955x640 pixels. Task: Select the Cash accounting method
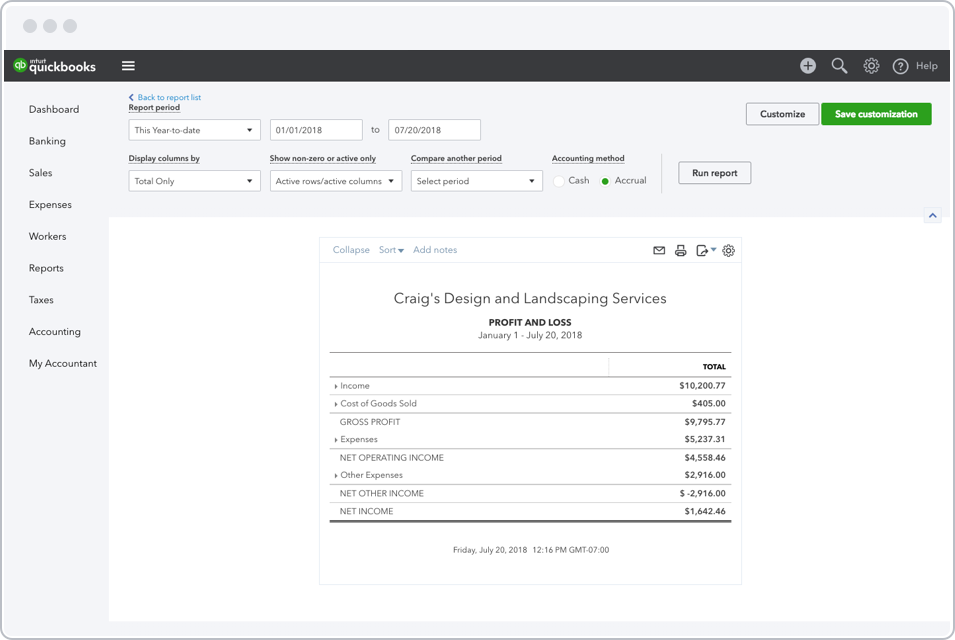point(559,181)
